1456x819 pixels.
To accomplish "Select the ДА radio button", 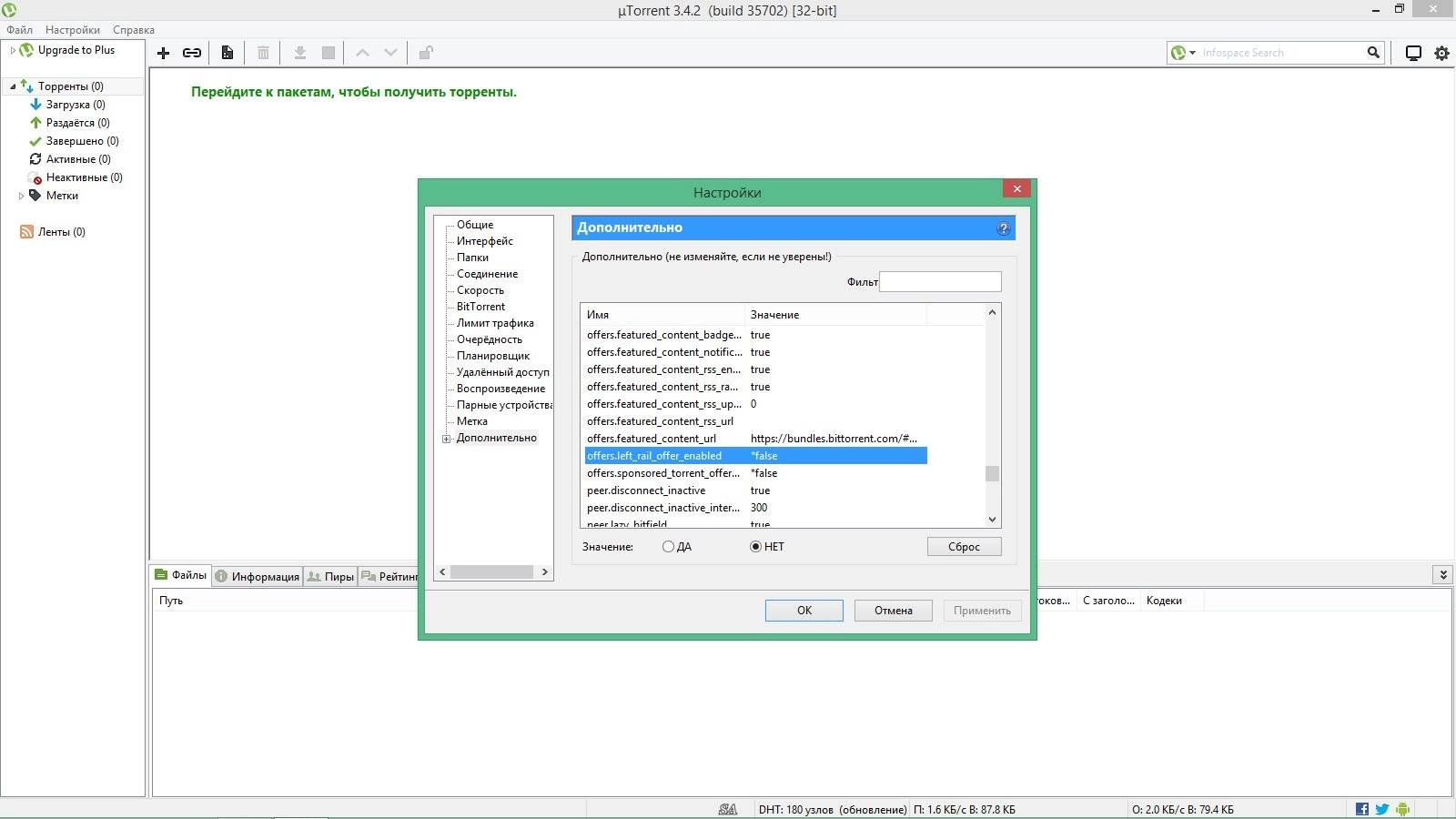I will coord(668,547).
